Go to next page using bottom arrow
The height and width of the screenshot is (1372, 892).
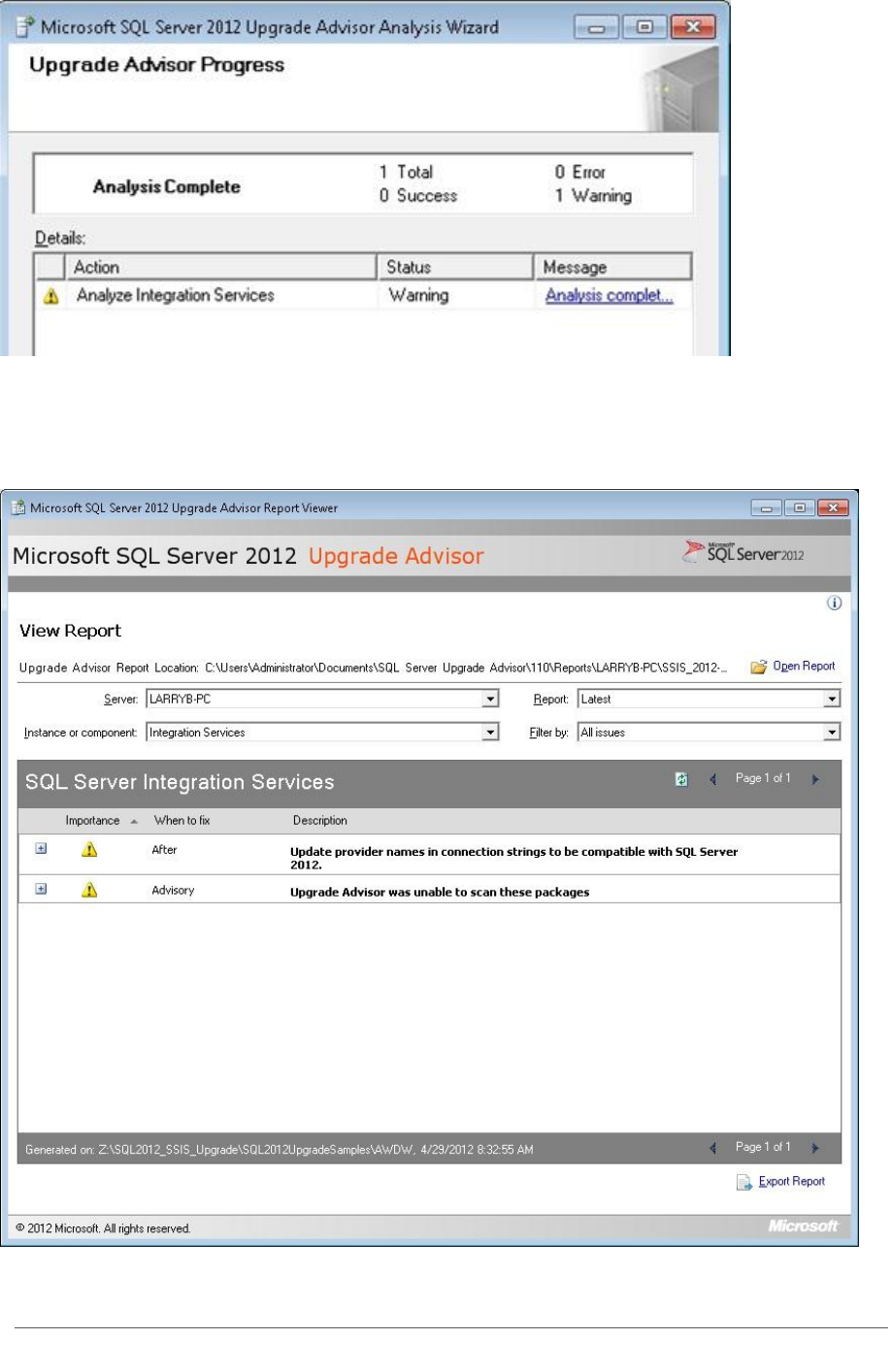pos(815,1148)
